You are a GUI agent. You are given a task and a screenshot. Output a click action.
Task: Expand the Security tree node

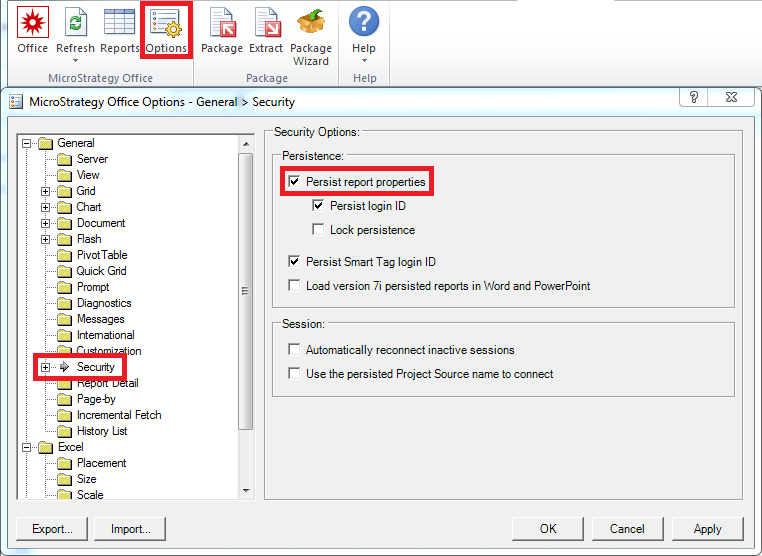46,367
